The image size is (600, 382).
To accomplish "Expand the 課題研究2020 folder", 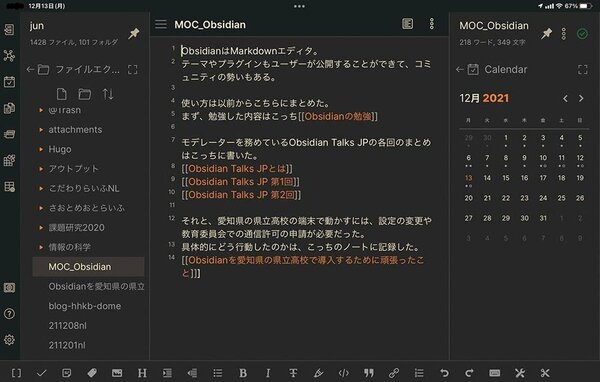I will click(x=72, y=227).
